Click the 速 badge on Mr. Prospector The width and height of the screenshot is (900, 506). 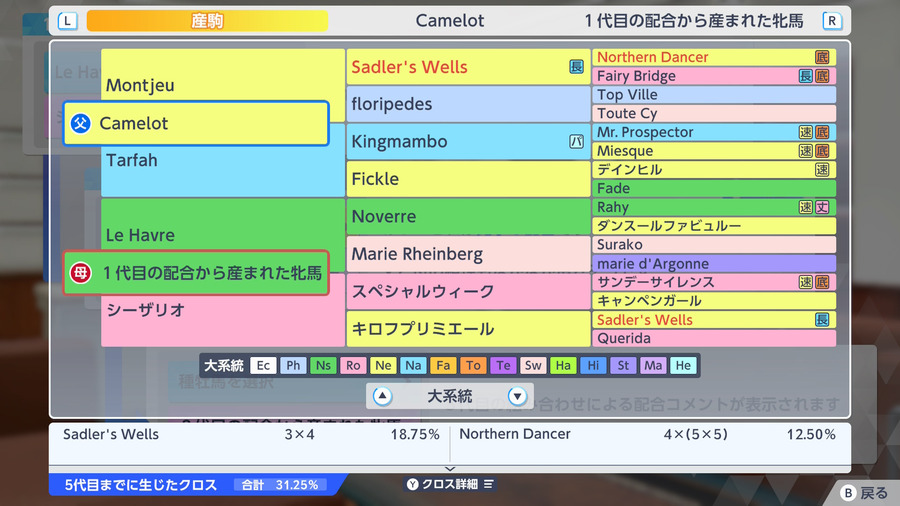(x=806, y=132)
